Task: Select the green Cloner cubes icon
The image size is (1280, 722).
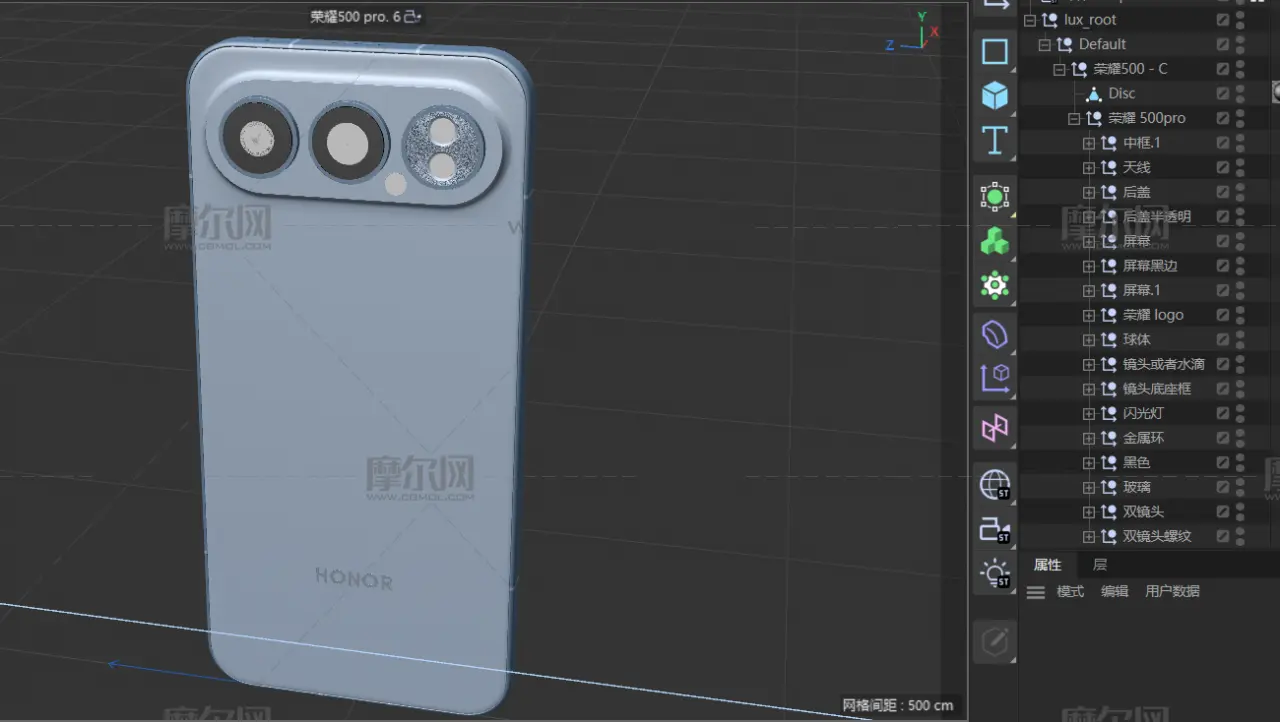Action: (x=994, y=241)
